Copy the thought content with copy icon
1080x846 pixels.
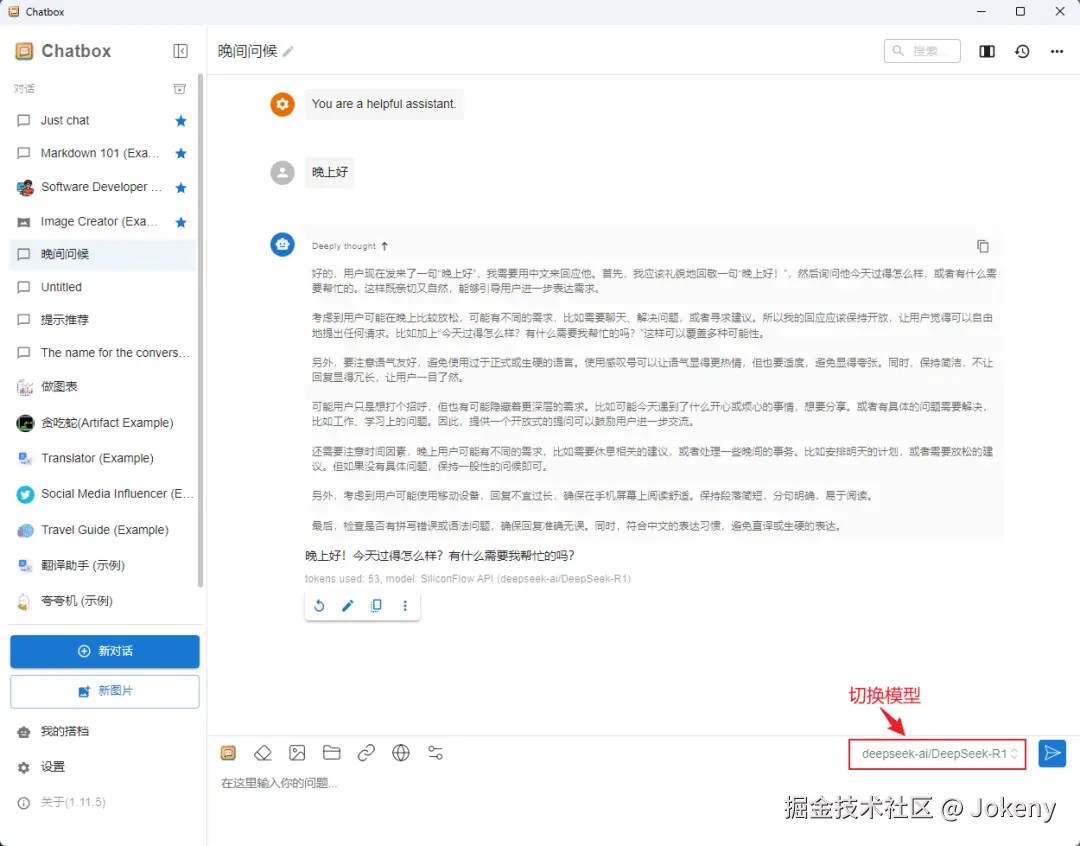983,246
